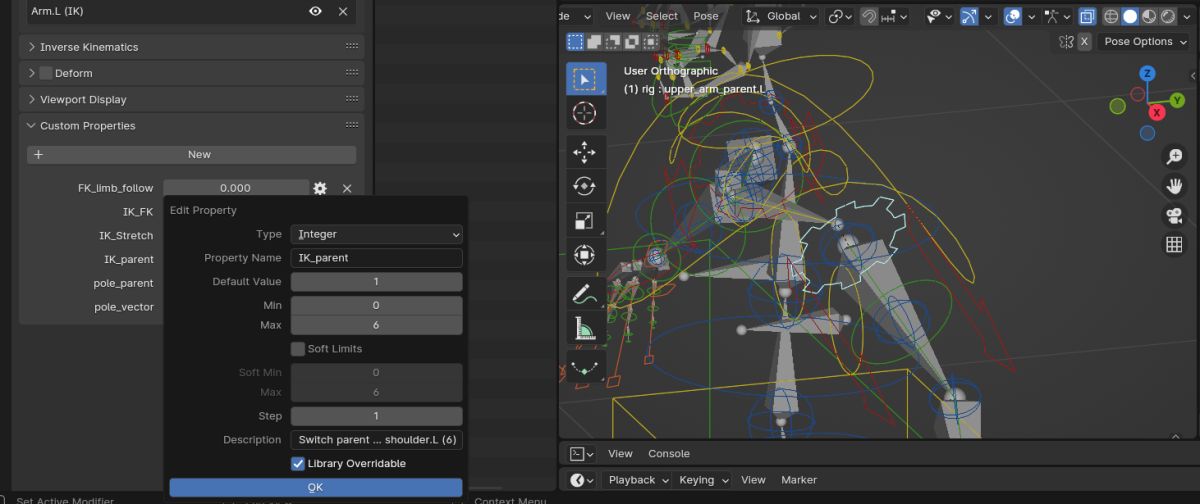Click the FK_limb_follow value slider

236,188
